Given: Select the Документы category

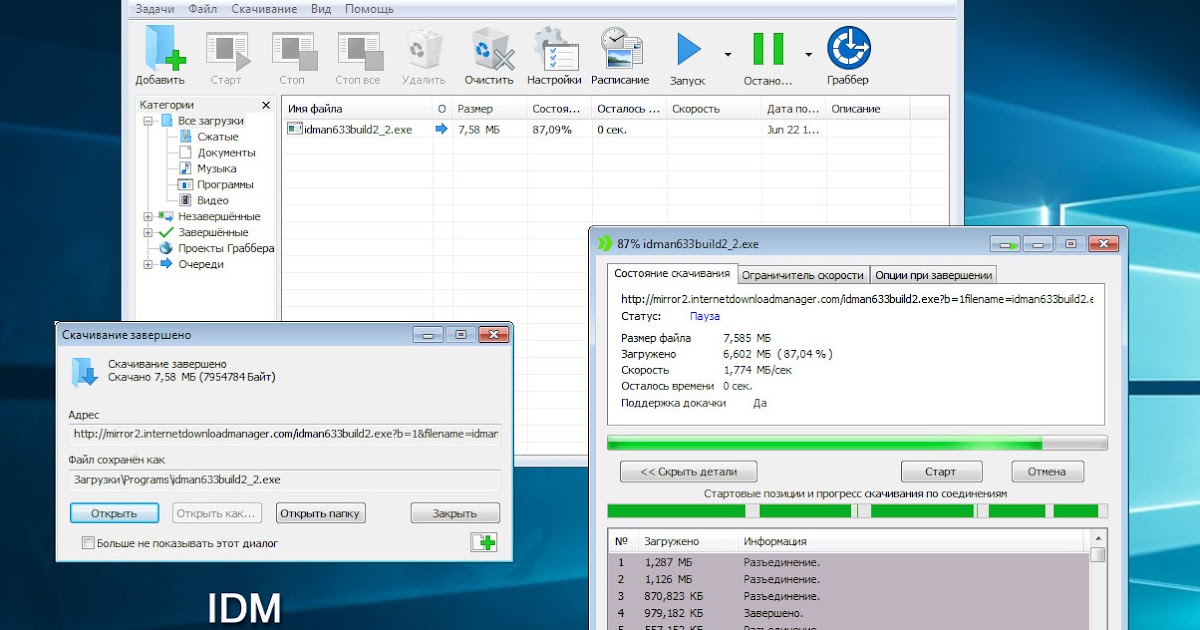Looking at the screenshot, I should click(x=226, y=153).
